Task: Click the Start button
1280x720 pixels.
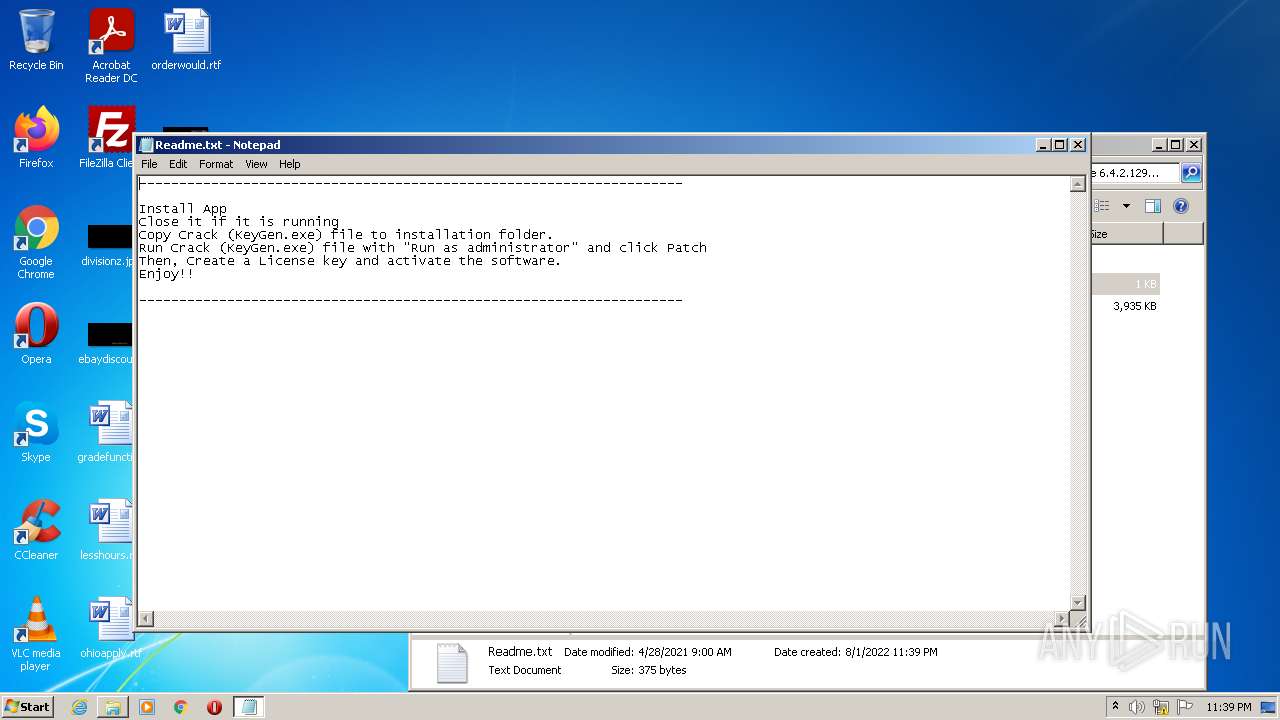Action: click(x=28, y=707)
